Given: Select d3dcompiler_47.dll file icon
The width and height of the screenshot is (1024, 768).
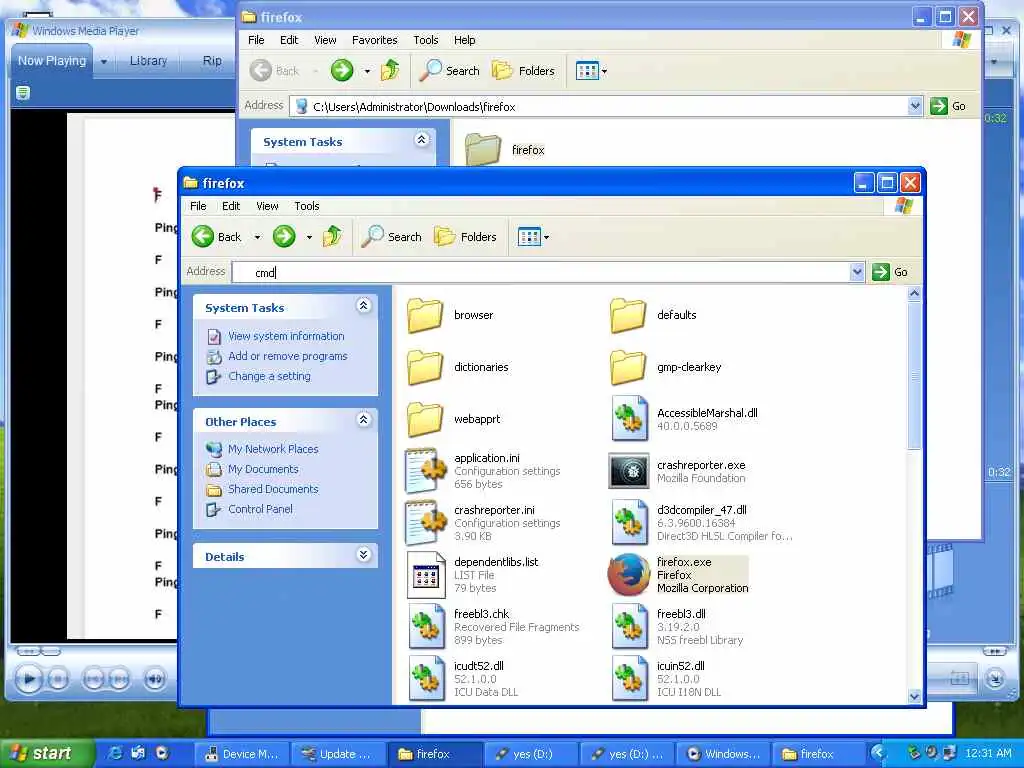Looking at the screenshot, I should pos(629,523).
